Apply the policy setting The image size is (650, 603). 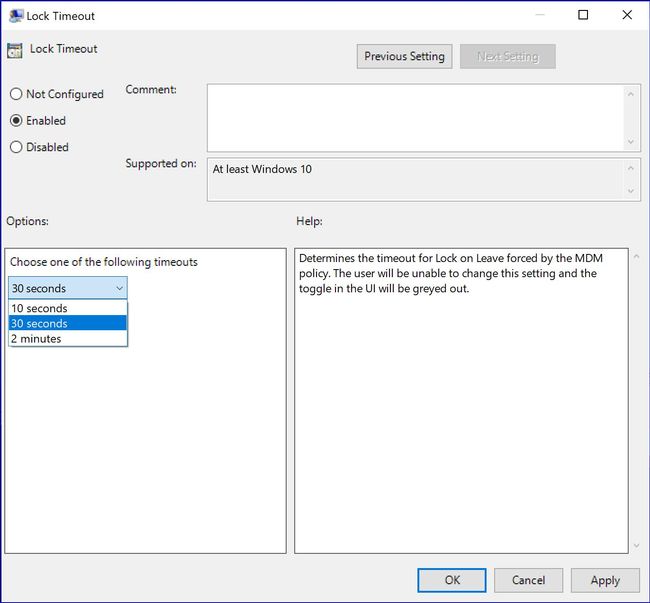pos(605,580)
